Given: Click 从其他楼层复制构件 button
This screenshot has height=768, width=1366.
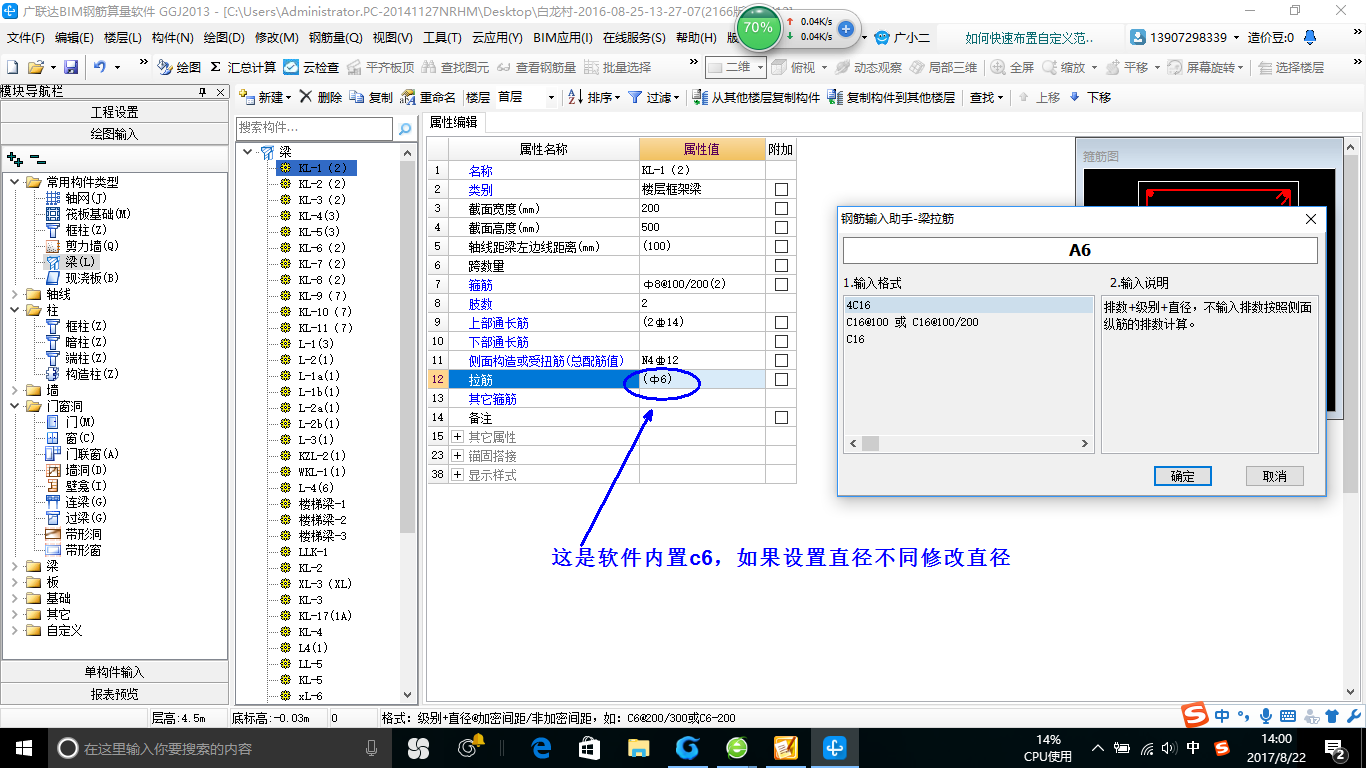Looking at the screenshot, I should [x=755, y=97].
